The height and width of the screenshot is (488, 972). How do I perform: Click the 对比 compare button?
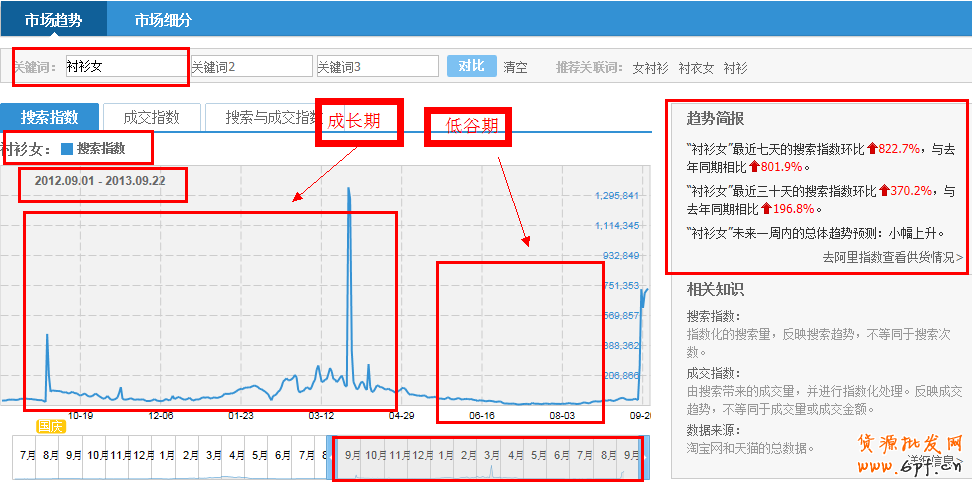(x=471, y=66)
